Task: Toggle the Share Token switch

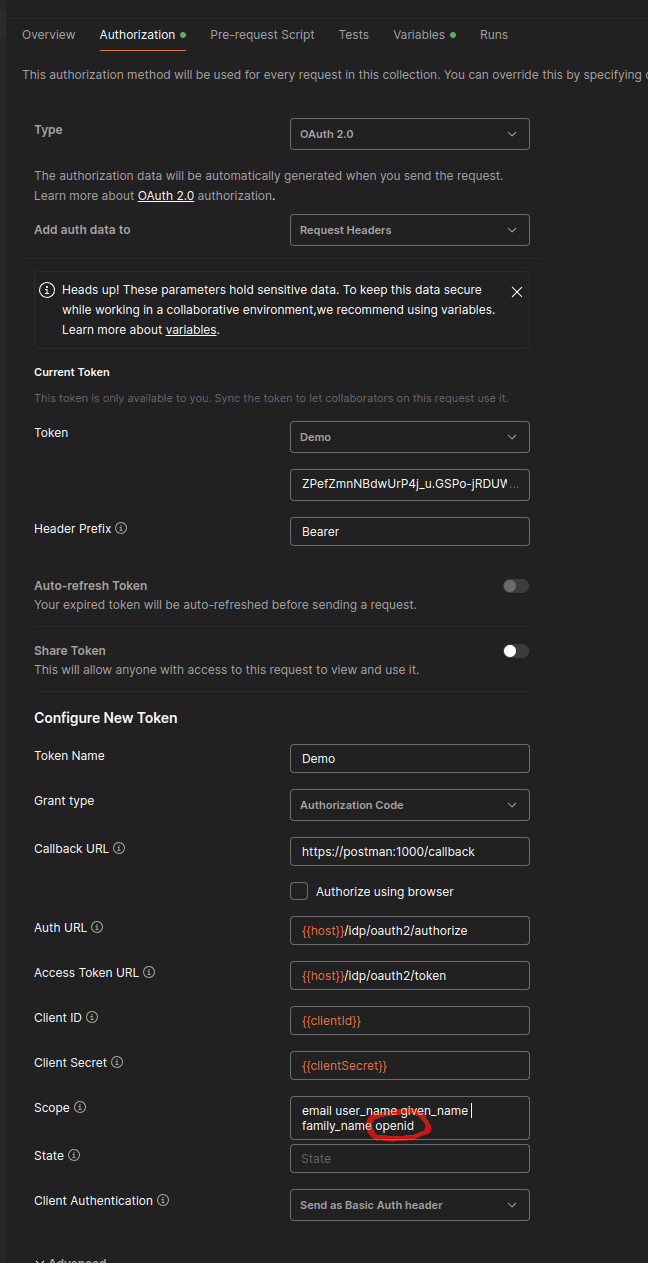Action: (516, 651)
